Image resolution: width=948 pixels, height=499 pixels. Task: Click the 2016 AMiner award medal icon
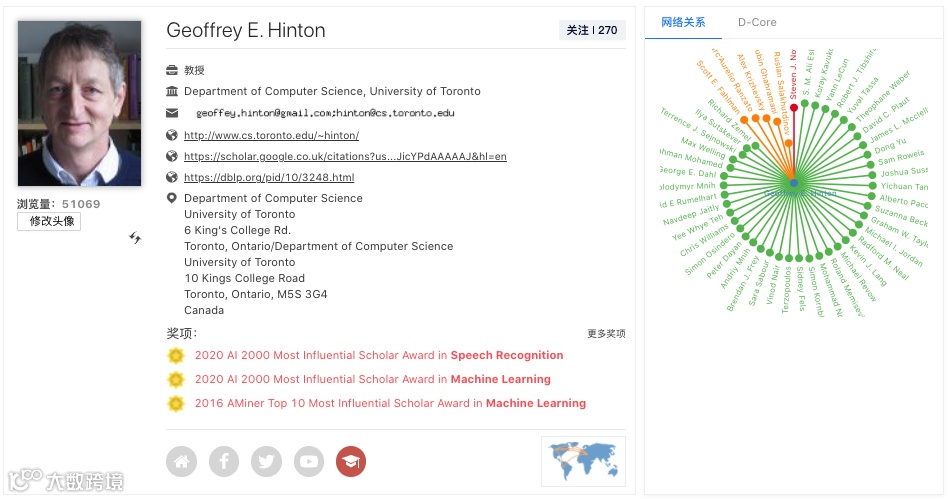coord(176,403)
